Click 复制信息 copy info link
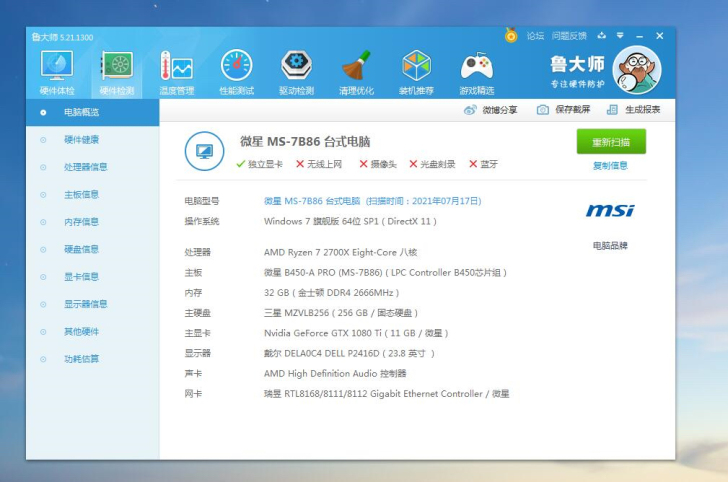 coord(610,166)
